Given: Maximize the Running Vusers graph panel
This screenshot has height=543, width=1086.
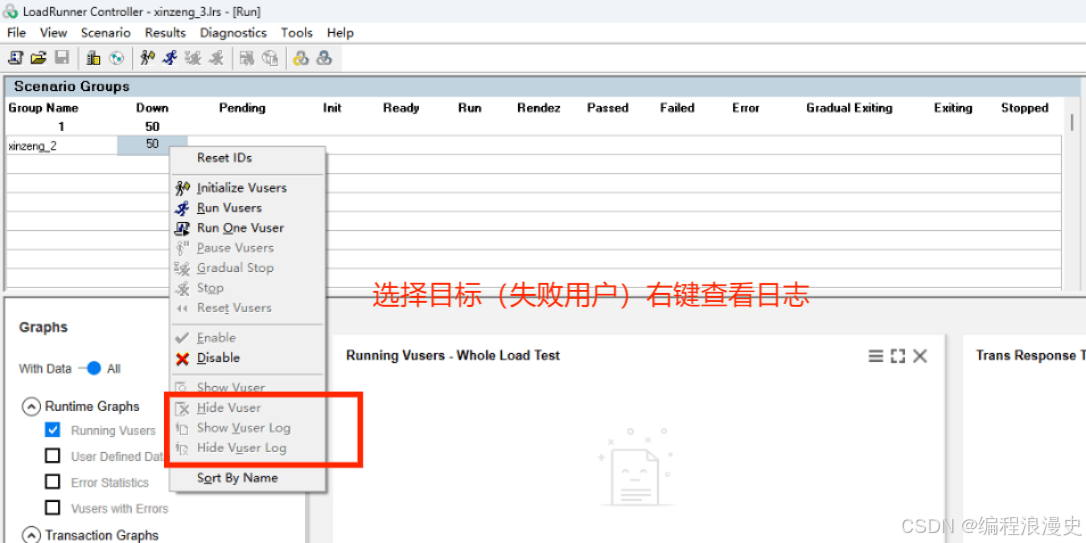Looking at the screenshot, I should (898, 356).
